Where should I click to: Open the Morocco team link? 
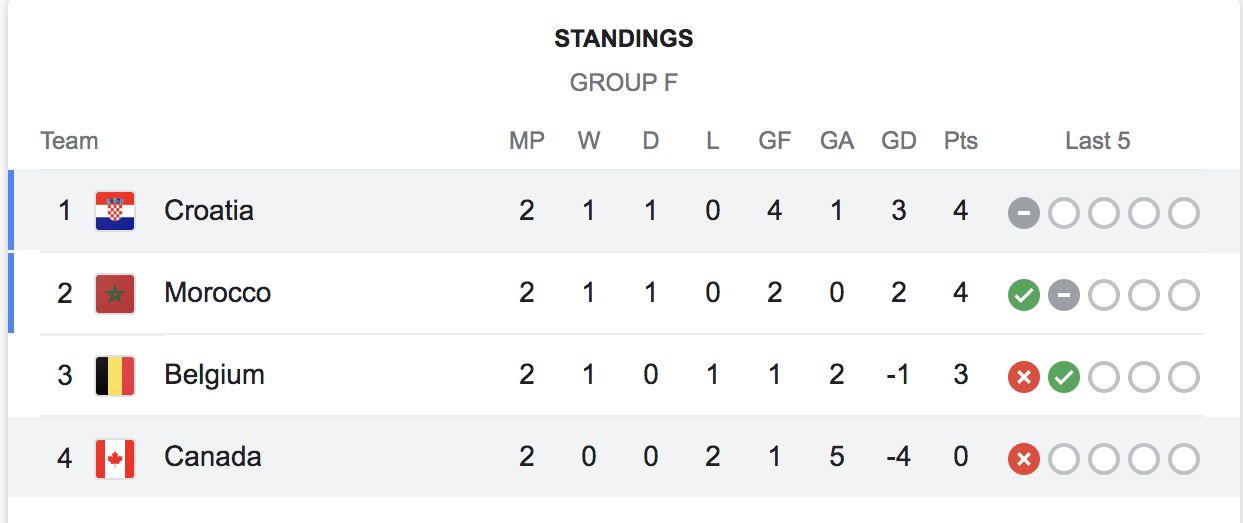click(x=217, y=293)
